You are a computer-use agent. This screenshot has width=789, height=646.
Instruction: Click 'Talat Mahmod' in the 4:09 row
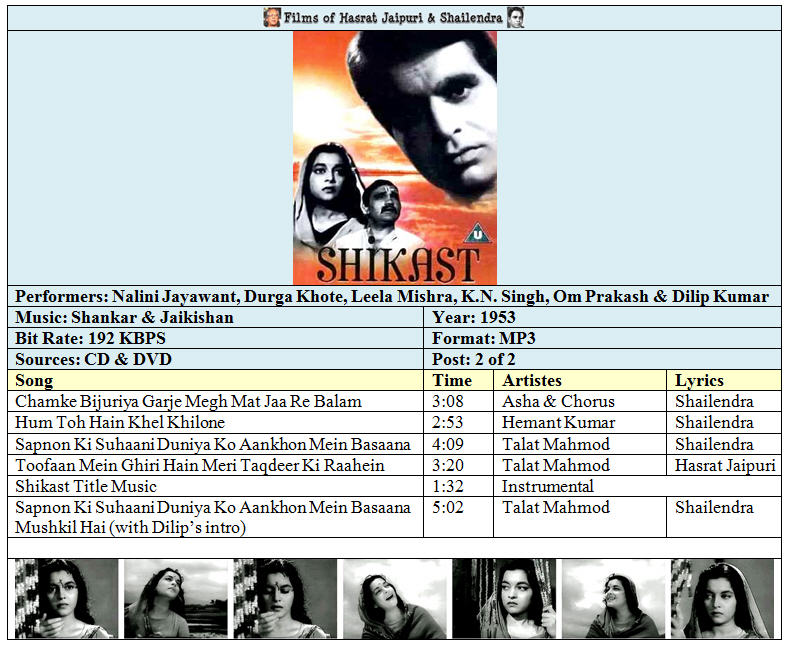point(556,444)
